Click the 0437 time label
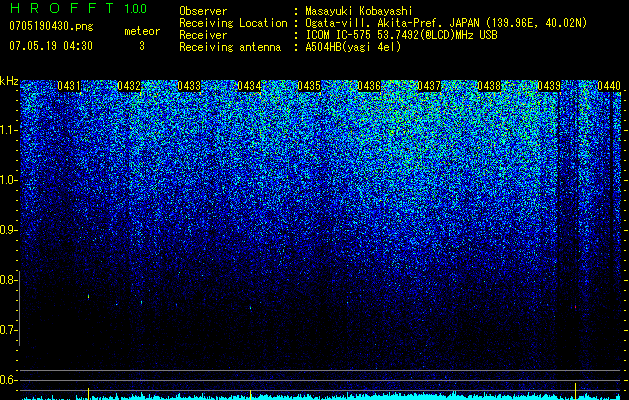The image size is (629, 400). tap(429, 86)
